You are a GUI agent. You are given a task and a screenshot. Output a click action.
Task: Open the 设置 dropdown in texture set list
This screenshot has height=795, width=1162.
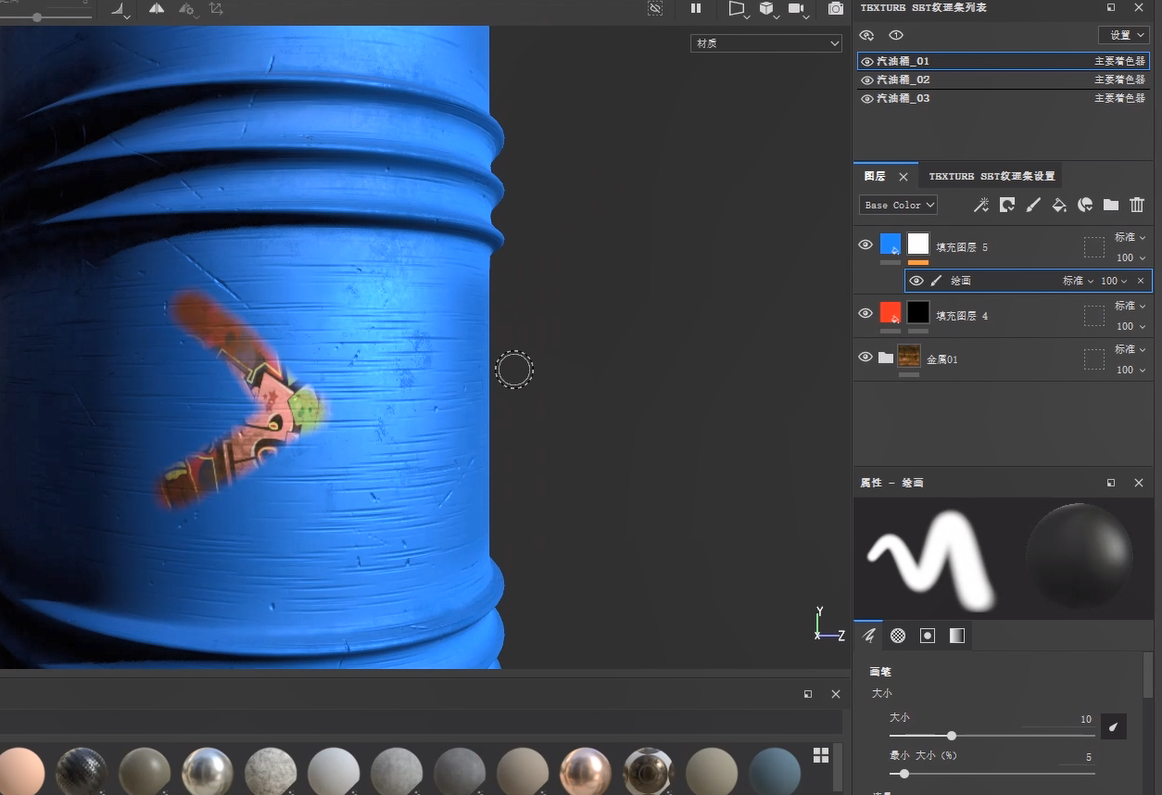click(1124, 35)
